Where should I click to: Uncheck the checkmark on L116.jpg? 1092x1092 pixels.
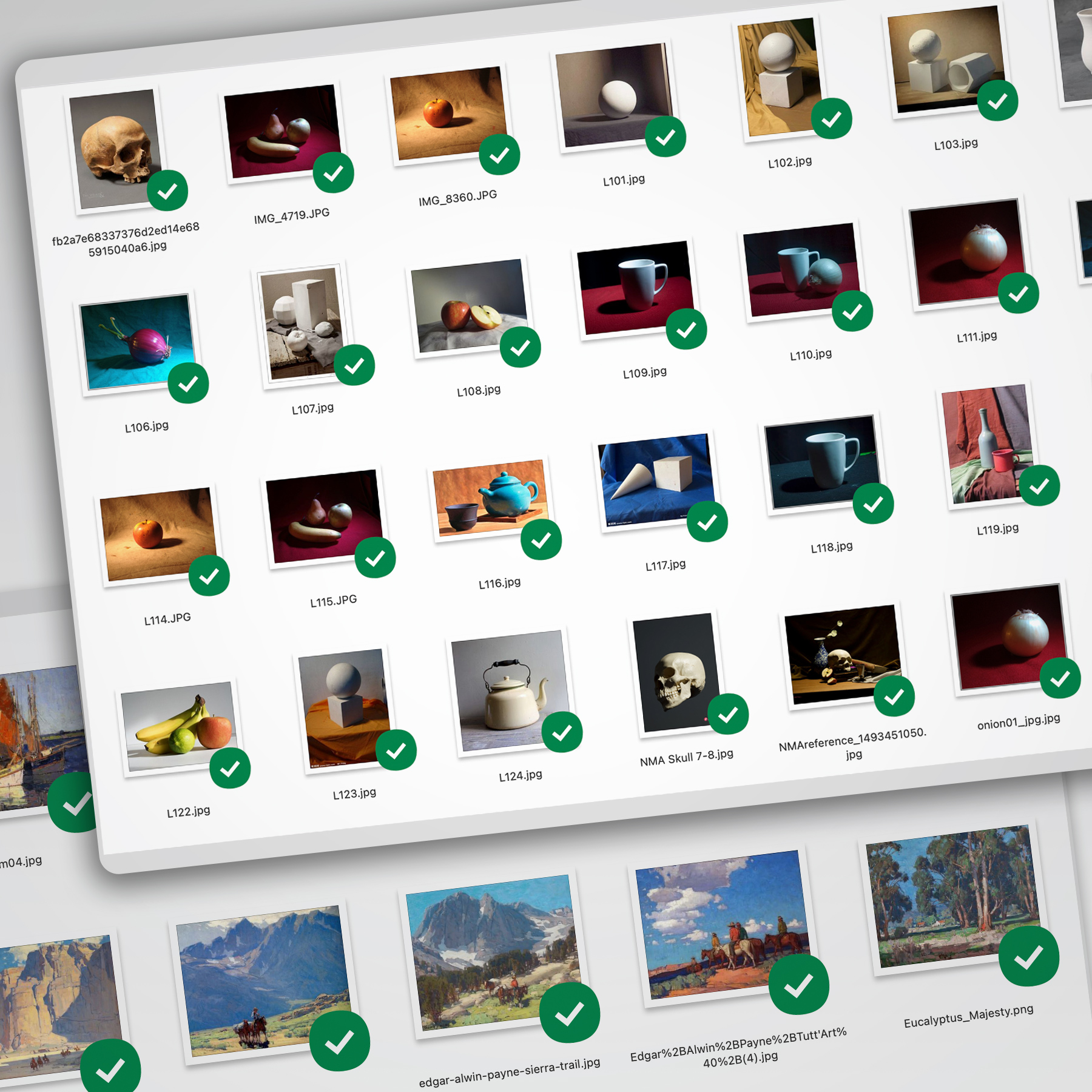542,539
